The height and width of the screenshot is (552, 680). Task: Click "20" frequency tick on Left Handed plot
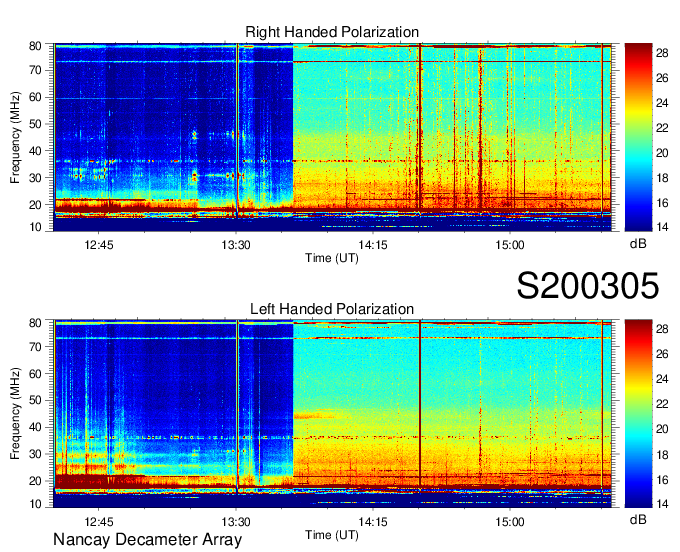tap(36, 481)
